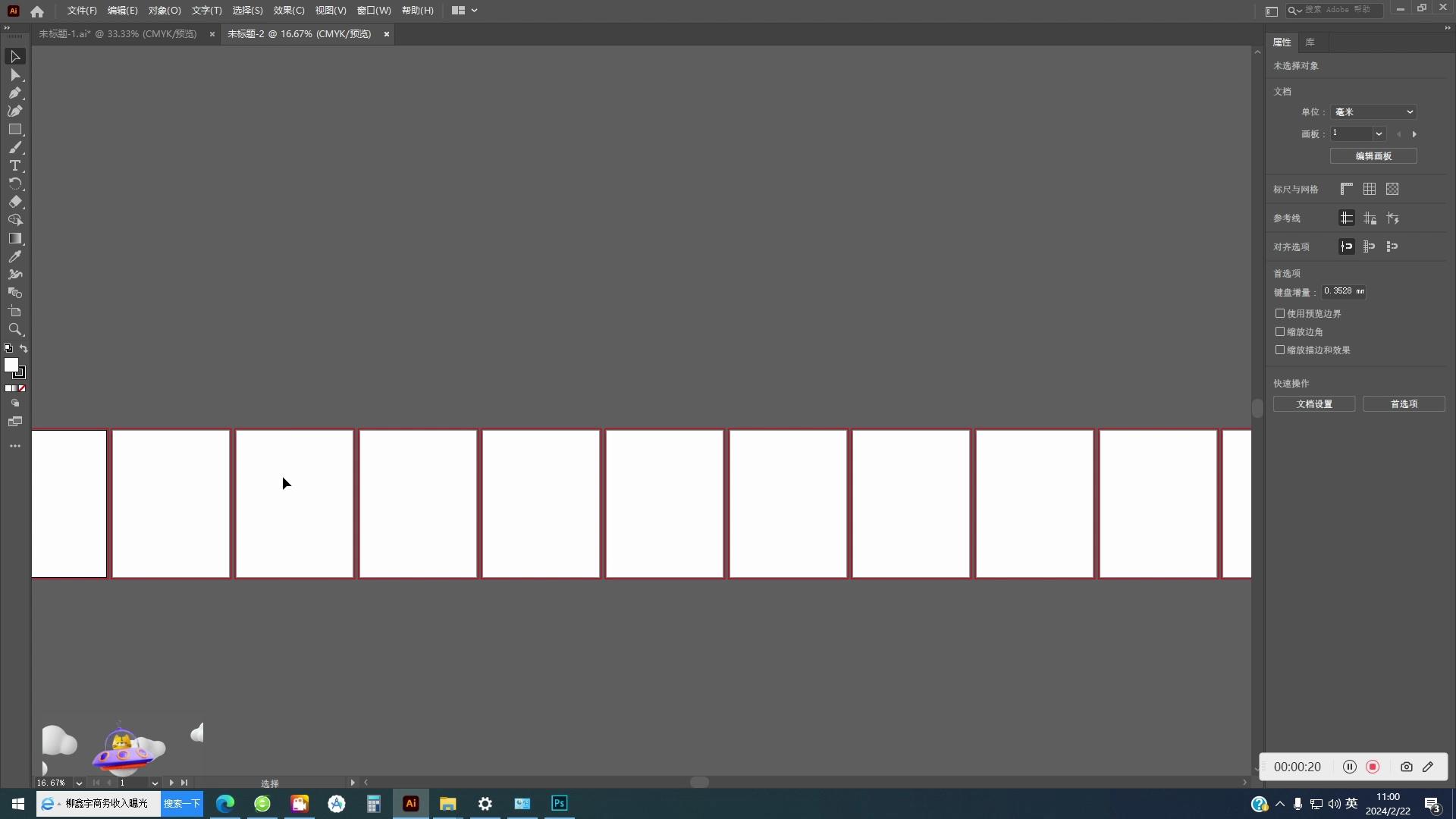
Task: Enable 缩放边角 checkbox
Action: coord(1280,332)
